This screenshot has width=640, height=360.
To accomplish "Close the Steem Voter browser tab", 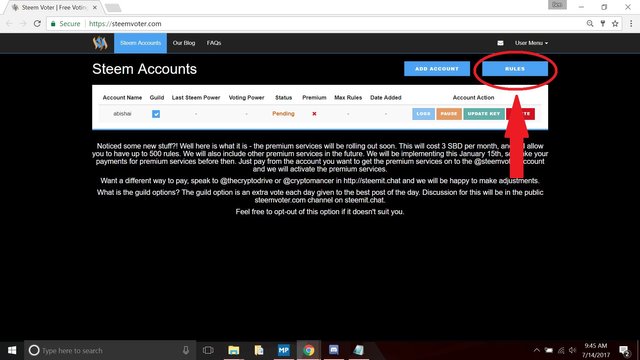I will pyautogui.click(x=95, y=7).
